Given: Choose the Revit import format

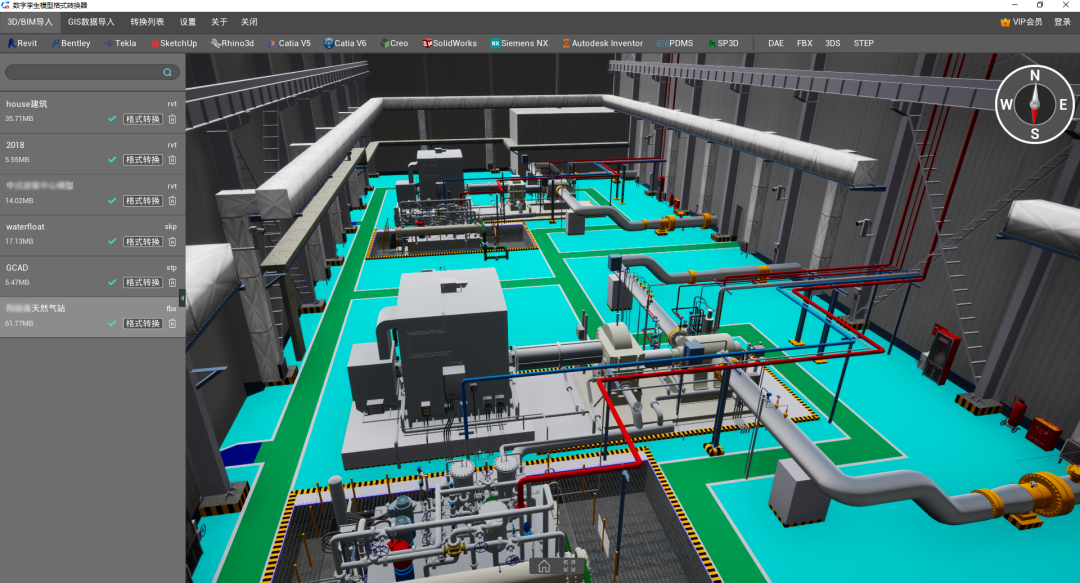Looking at the screenshot, I should [x=22, y=43].
